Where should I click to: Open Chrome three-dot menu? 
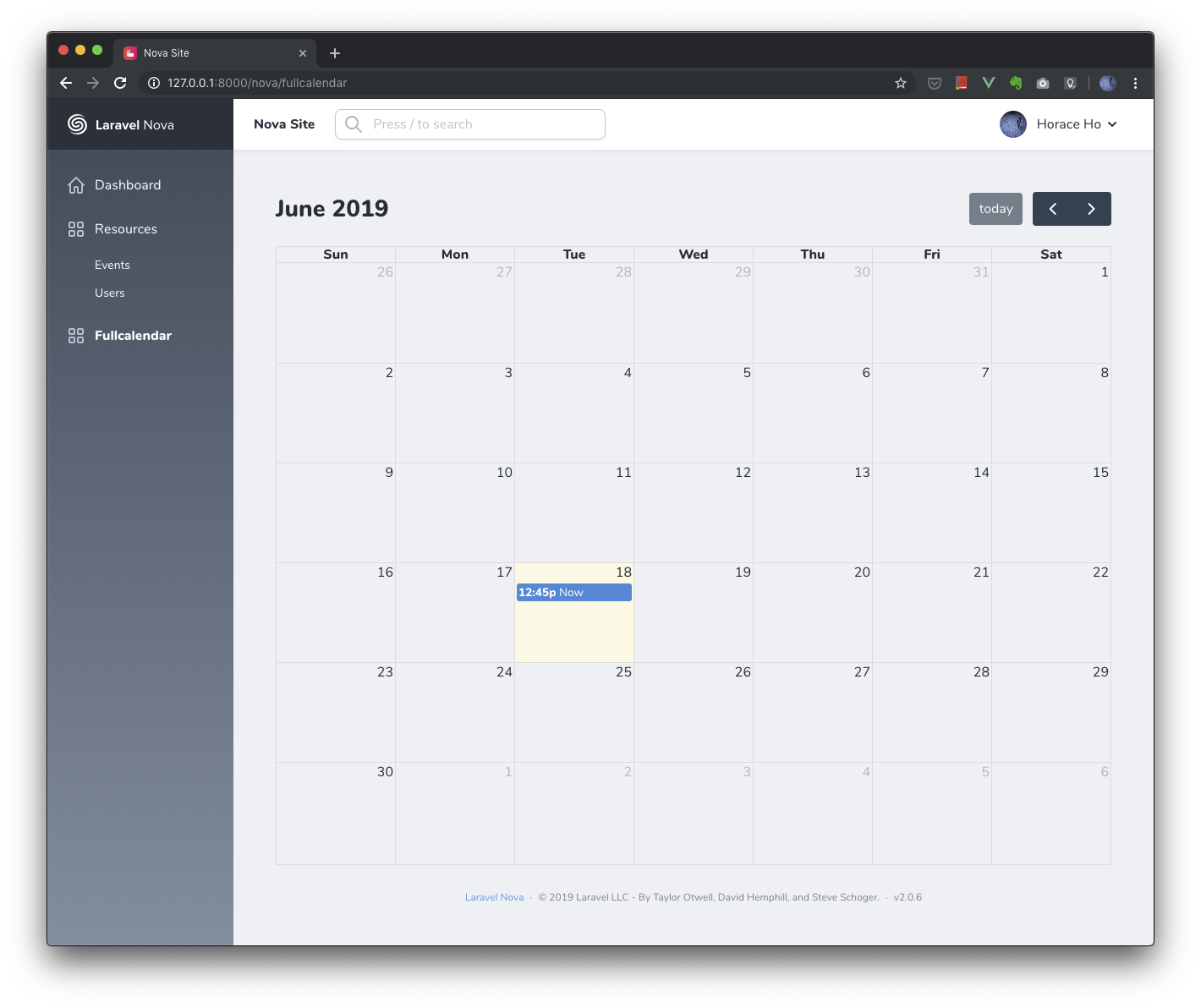[1135, 83]
